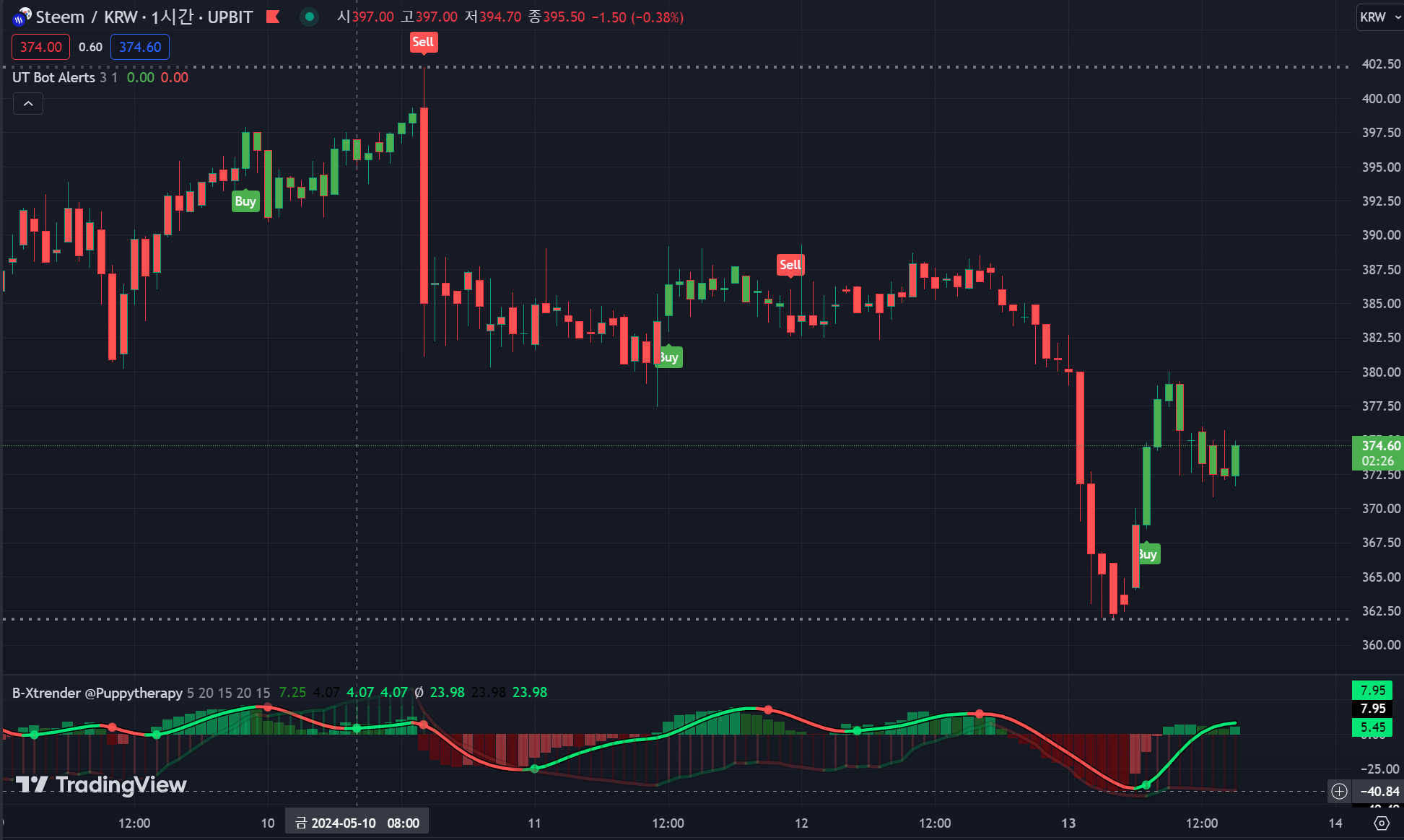
Task: Collapse the indicator legend with chevron
Action: [x=28, y=104]
